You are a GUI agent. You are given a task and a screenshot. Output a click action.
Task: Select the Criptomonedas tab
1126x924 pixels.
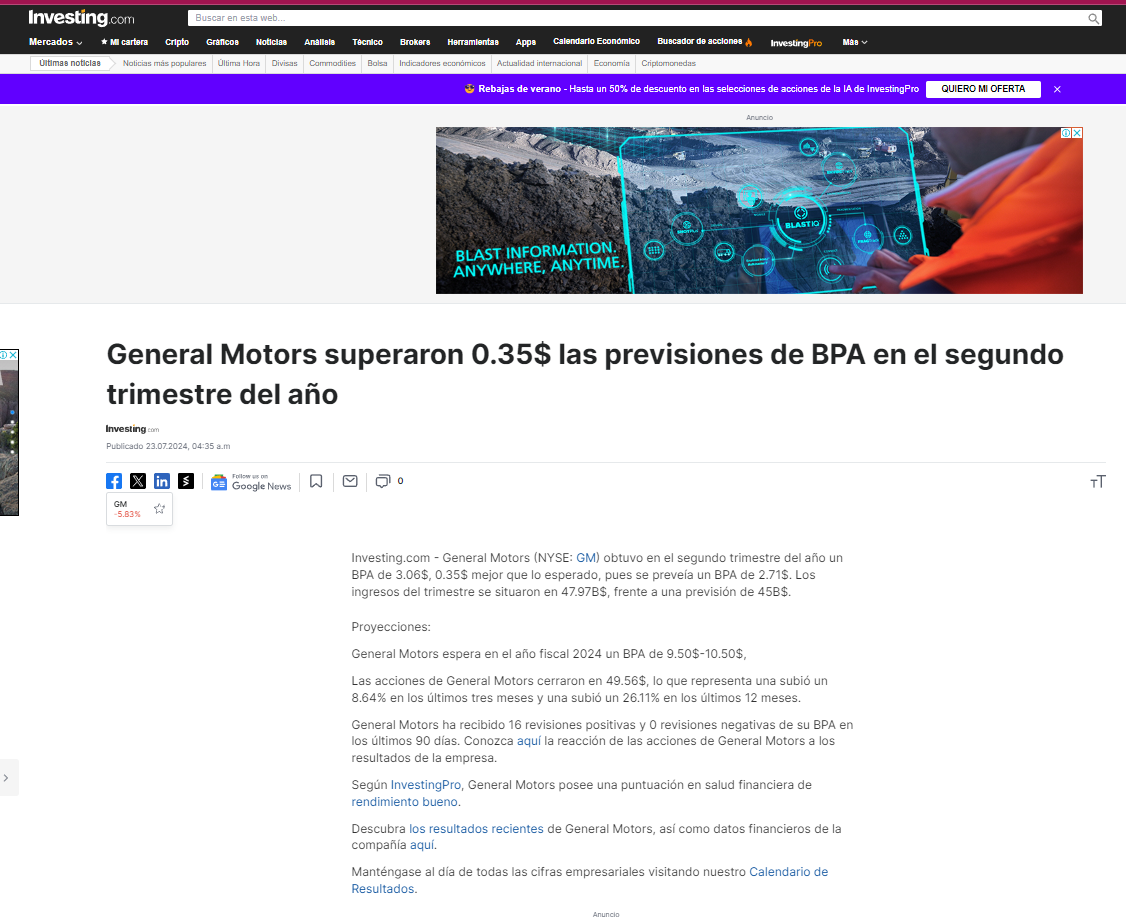(x=669, y=63)
